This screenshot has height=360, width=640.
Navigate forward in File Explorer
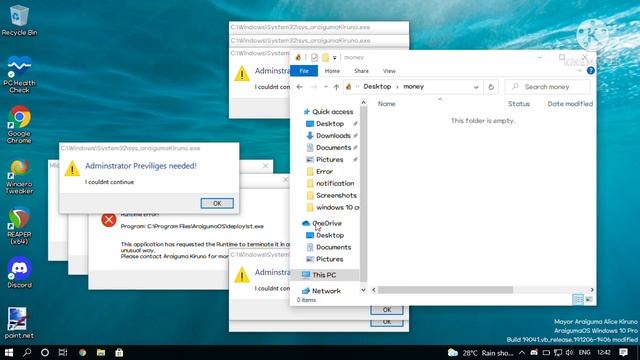314,87
